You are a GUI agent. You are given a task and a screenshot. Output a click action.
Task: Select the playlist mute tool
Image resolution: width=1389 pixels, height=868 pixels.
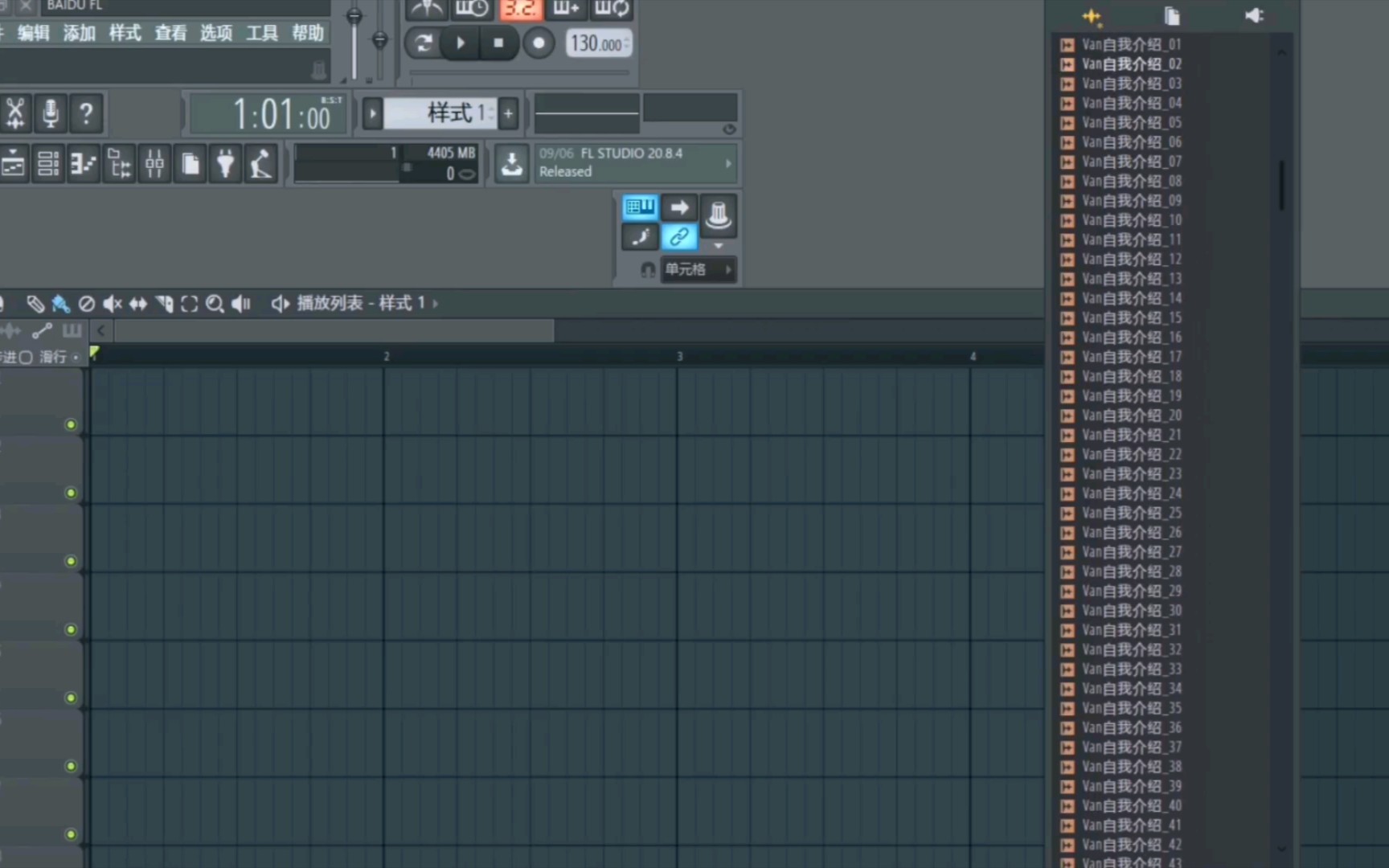click(x=112, y=304)
